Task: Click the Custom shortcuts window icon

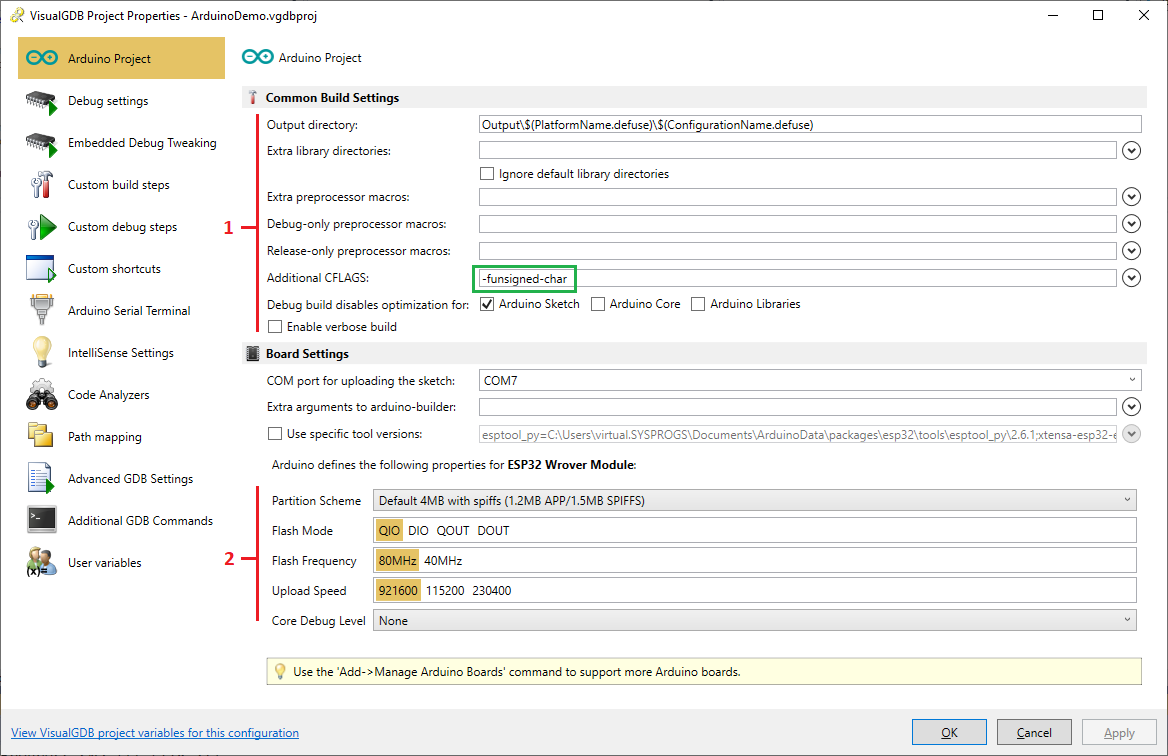Action: [41, 269]
